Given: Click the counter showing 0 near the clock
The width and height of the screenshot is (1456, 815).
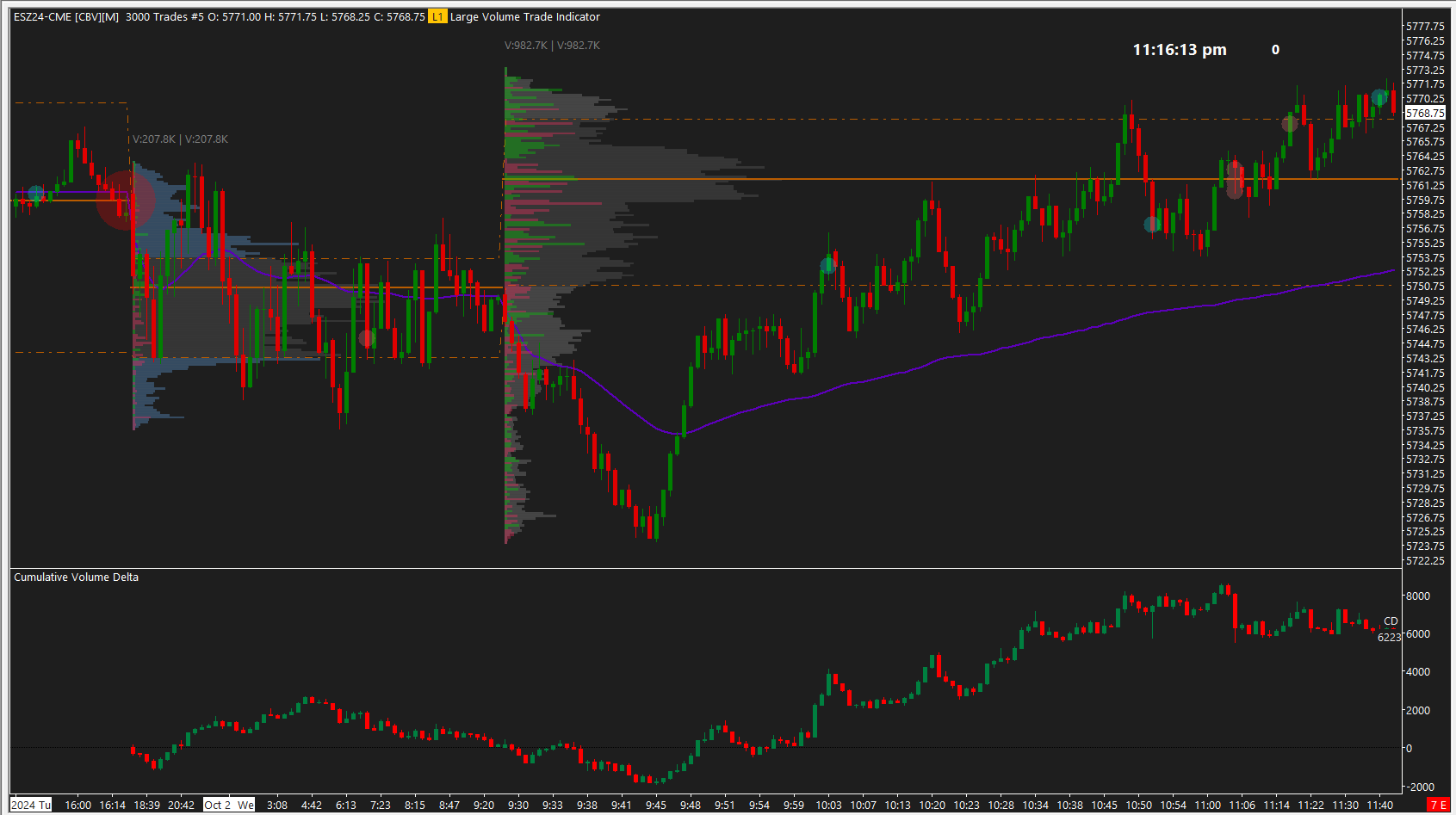Looking at the screenshot, I should click(x=1274, y=50).
